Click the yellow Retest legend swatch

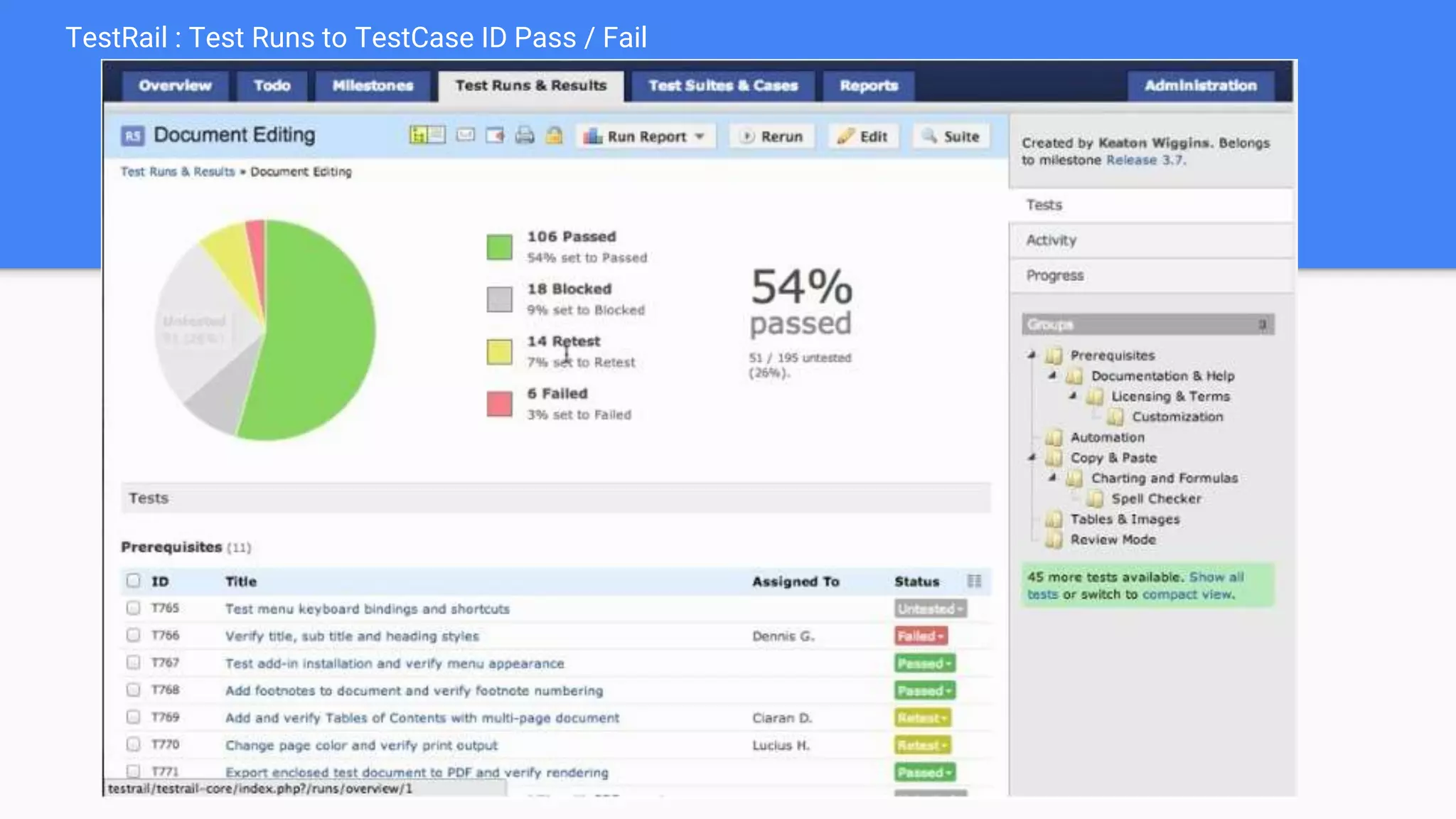click(499, 352)
